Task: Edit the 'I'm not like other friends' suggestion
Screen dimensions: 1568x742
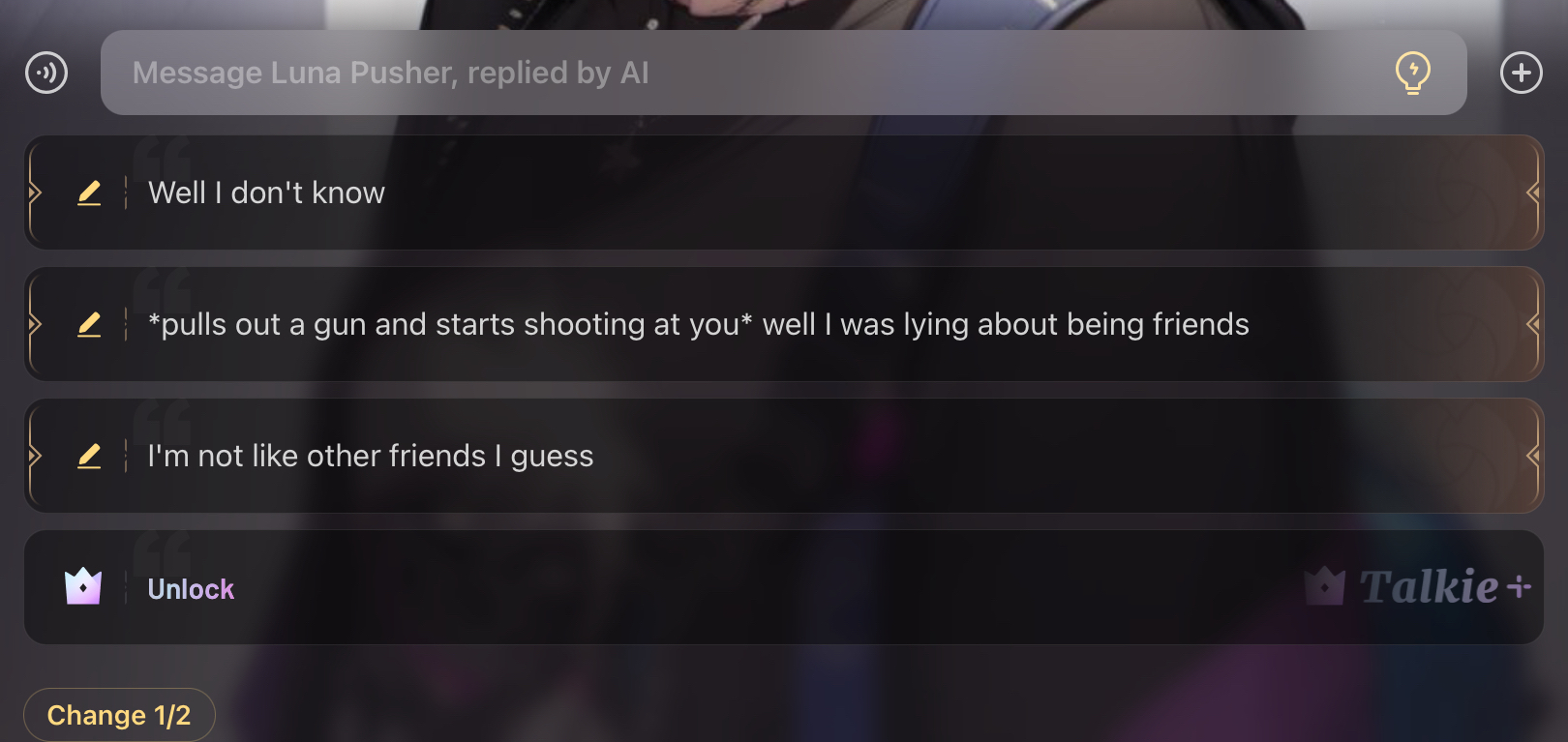Action: [89, 456]
